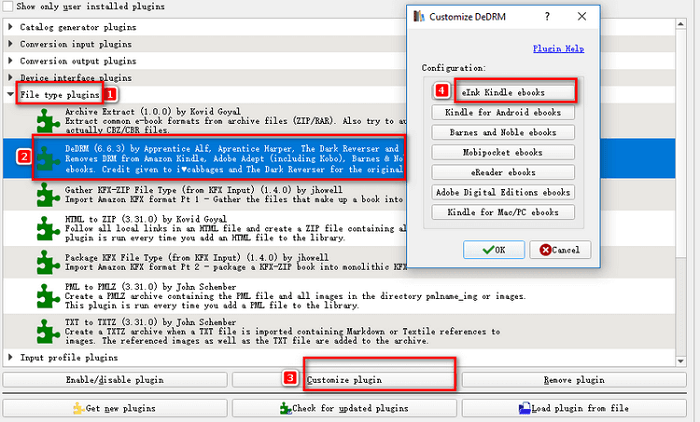Confirm with the OK button

(x=494, y=250)
